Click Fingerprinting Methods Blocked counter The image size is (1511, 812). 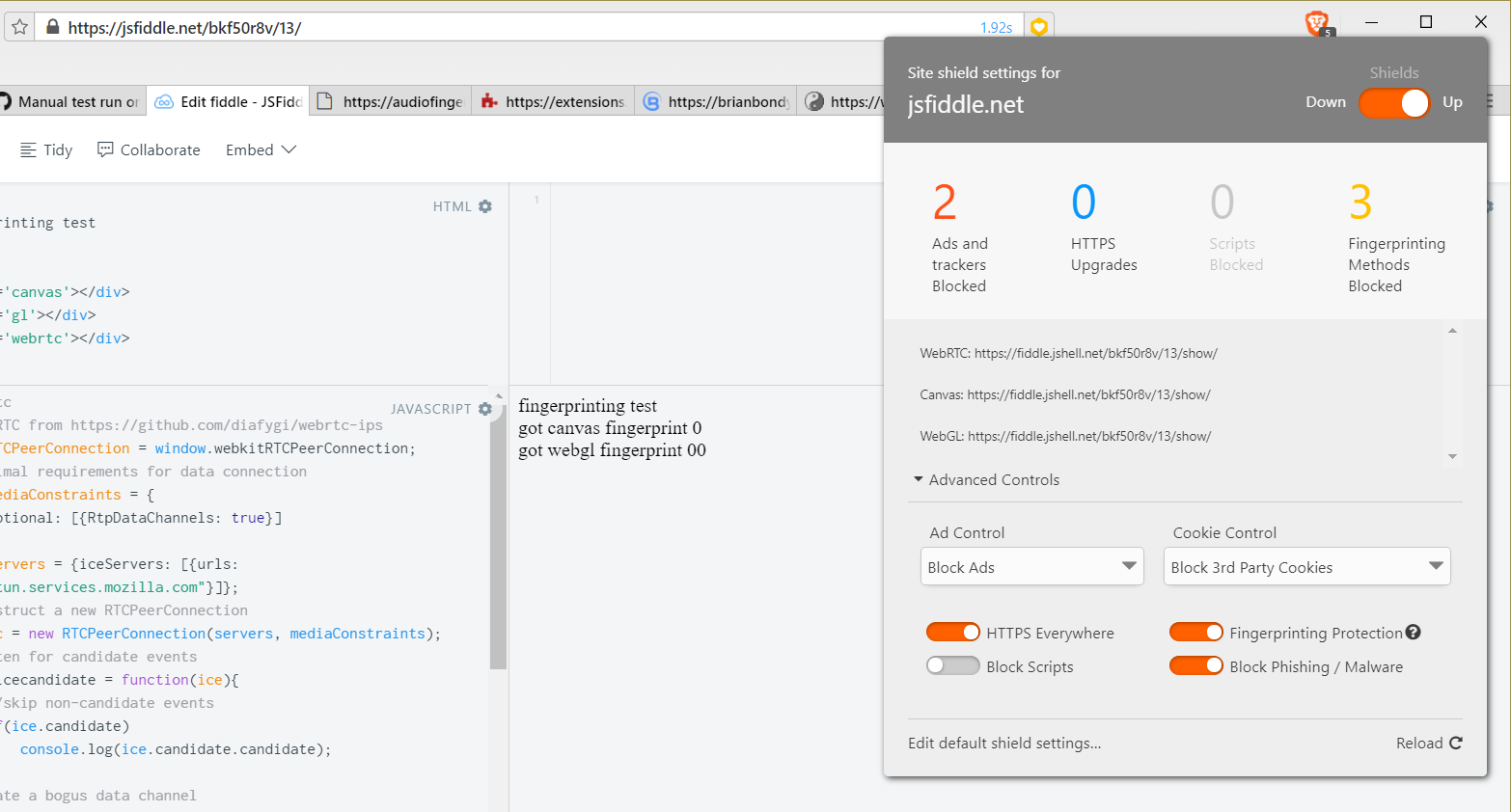pyautogui.click(x=1396, y=237)
